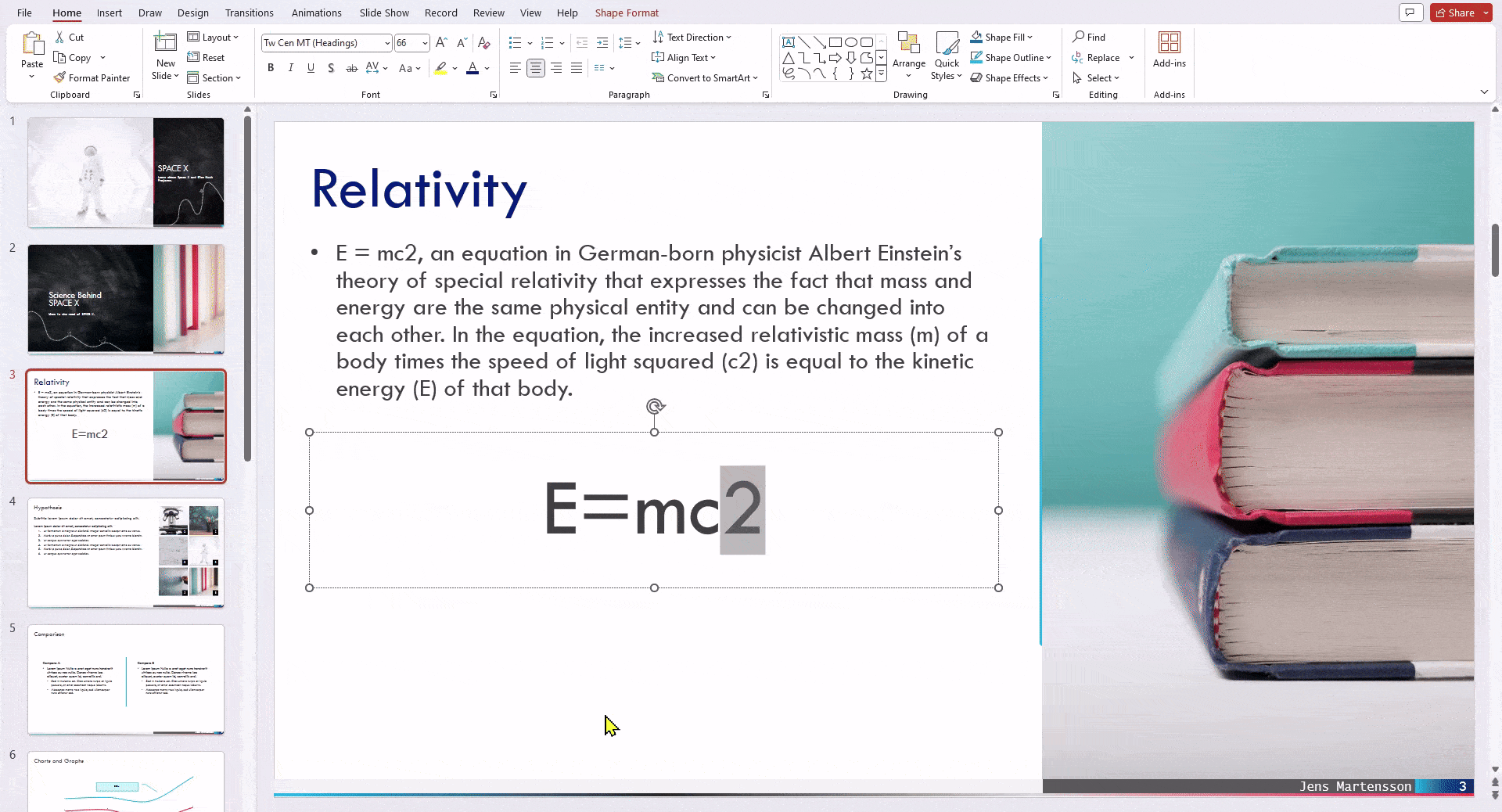
Task: Toggle bold formatting
Action: click(271, 68)
